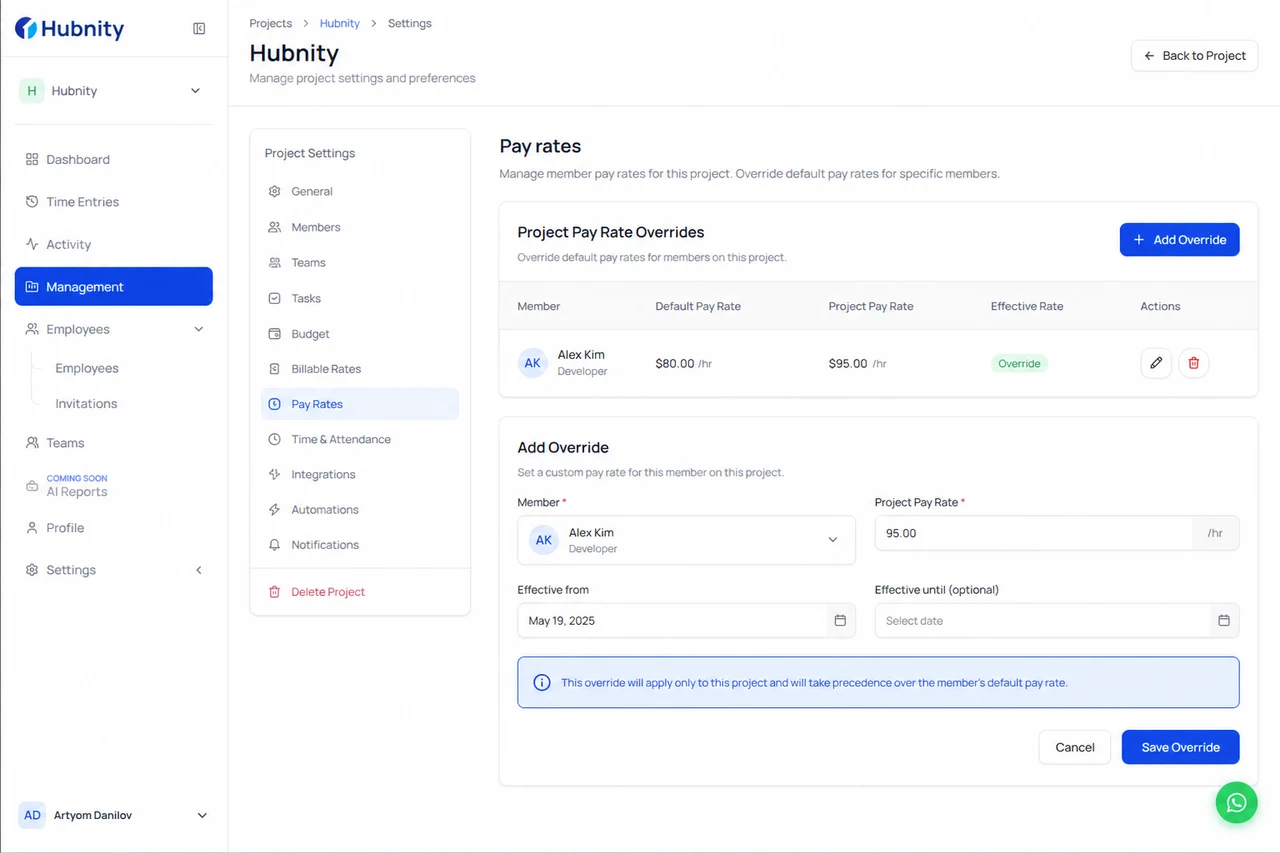Click the Dashboard grid icon
1280x853 pixels.
point(32,159)
